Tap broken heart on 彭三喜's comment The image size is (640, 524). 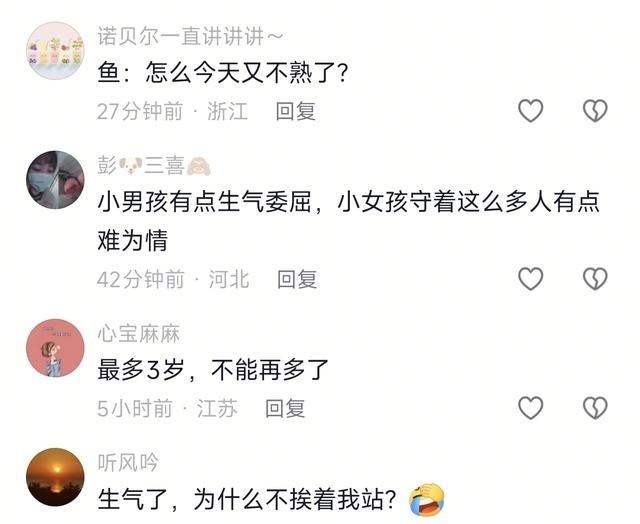click(x=595, y=279)
